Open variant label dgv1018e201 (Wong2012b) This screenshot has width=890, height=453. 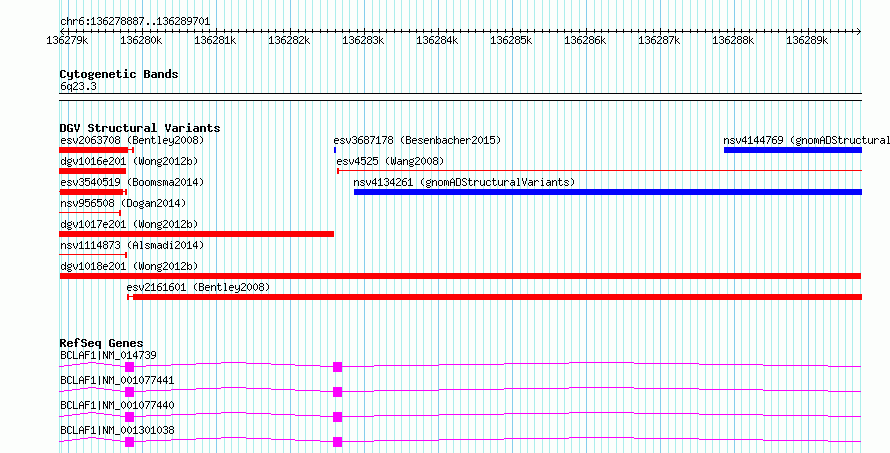coord(129,266)
